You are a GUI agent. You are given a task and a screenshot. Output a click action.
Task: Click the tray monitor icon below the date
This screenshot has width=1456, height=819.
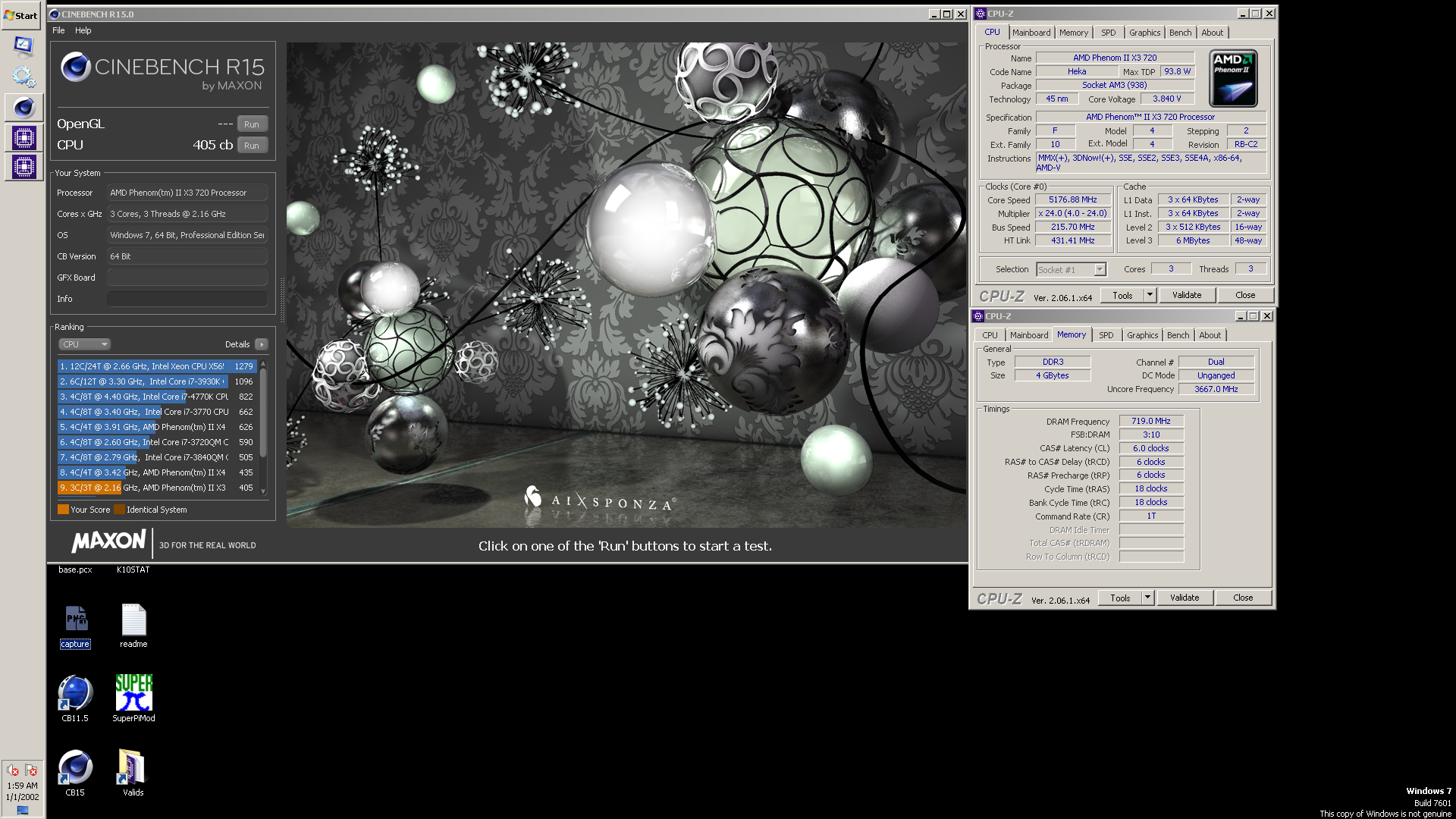[x=23, y=810]
